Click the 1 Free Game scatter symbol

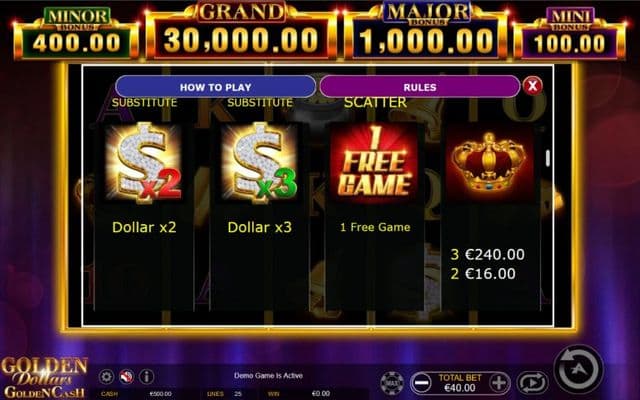[x=374, y=162]
